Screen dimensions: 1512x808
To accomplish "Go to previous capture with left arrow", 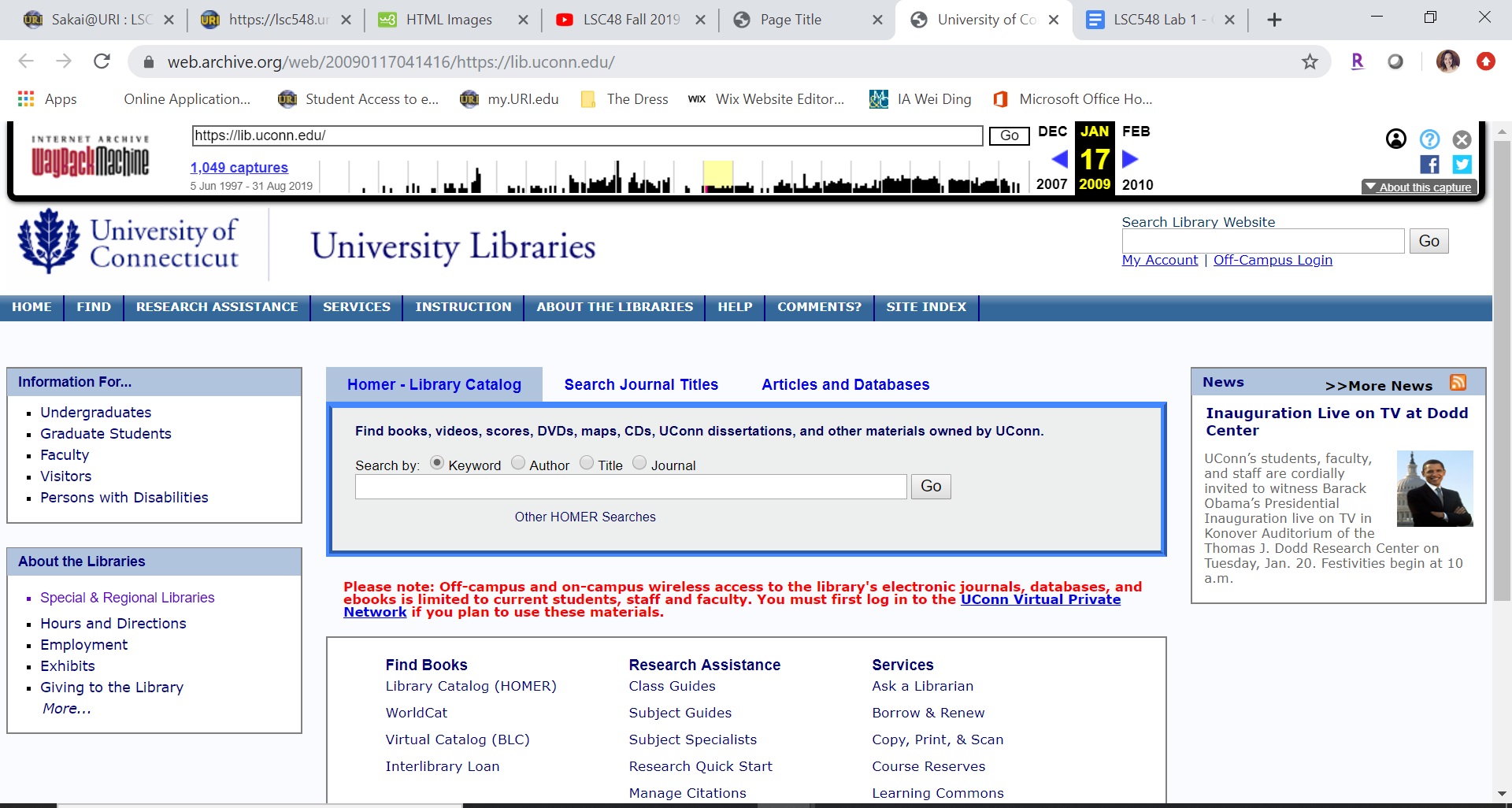I will [1060, 159].
